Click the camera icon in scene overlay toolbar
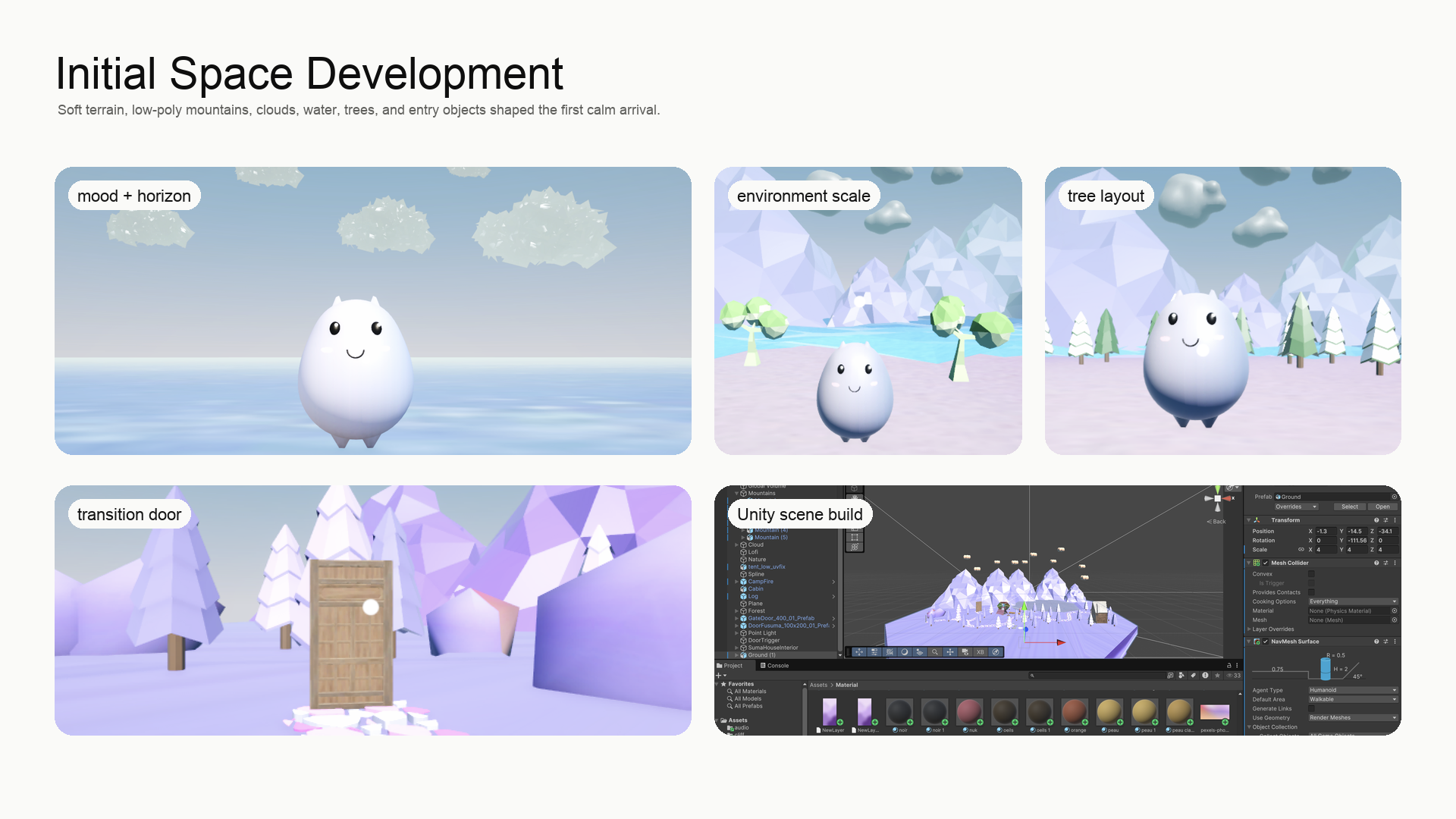Viewport: 1456px width, 819px height. (x=965, y=651)
